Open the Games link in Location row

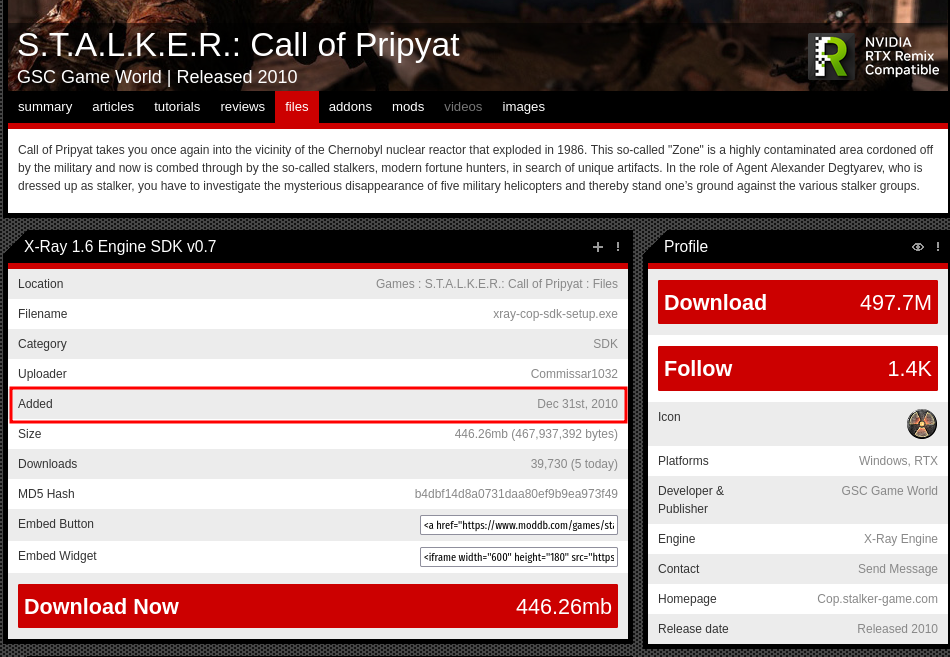click(x=394, y=284)
